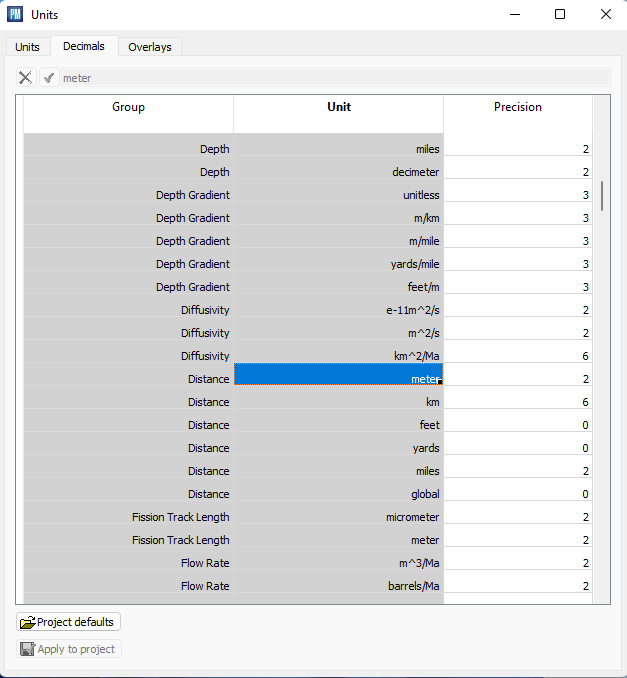
Task: Switch to the Units tab
Action: [x=28, y=47]
